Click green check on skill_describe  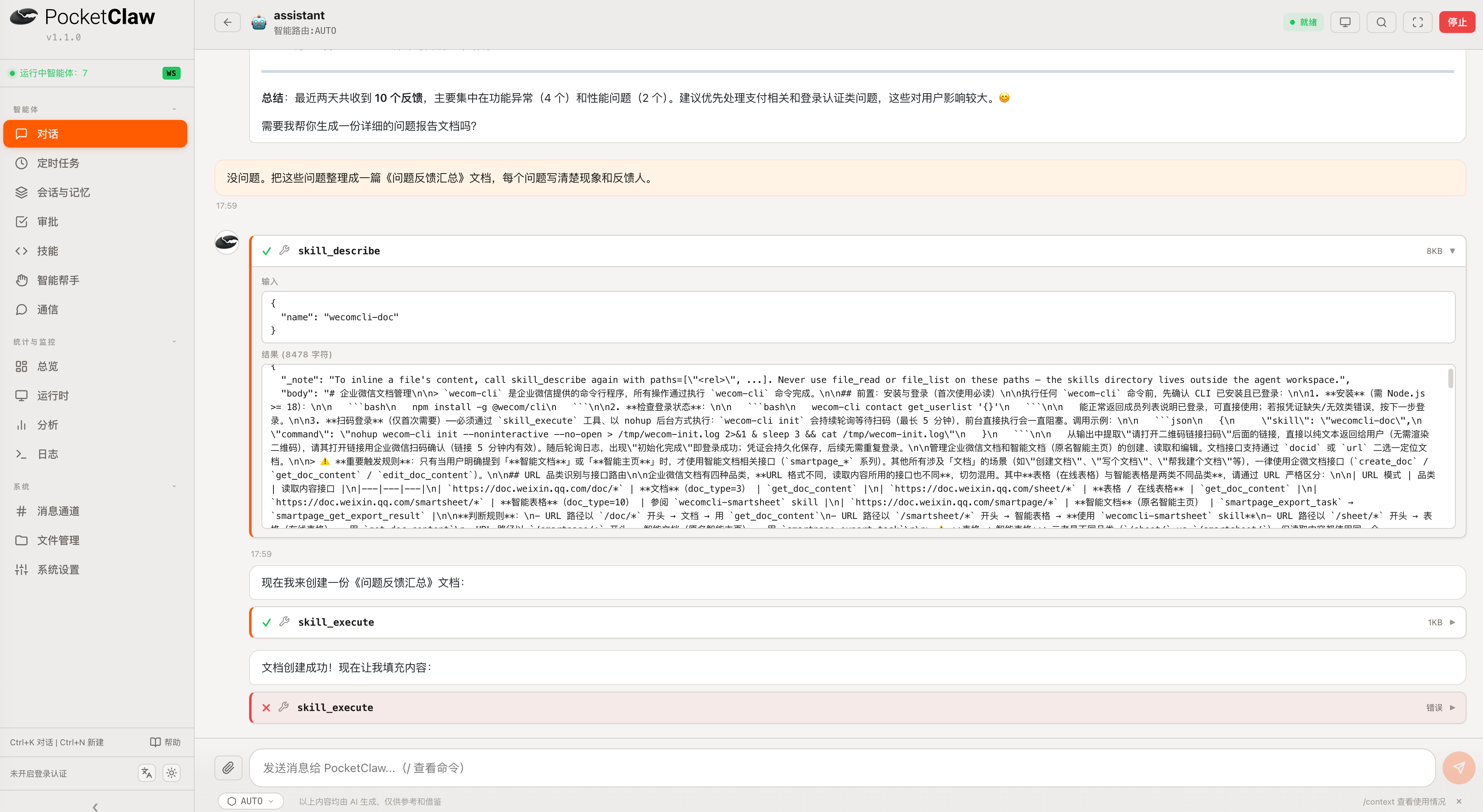266,251
